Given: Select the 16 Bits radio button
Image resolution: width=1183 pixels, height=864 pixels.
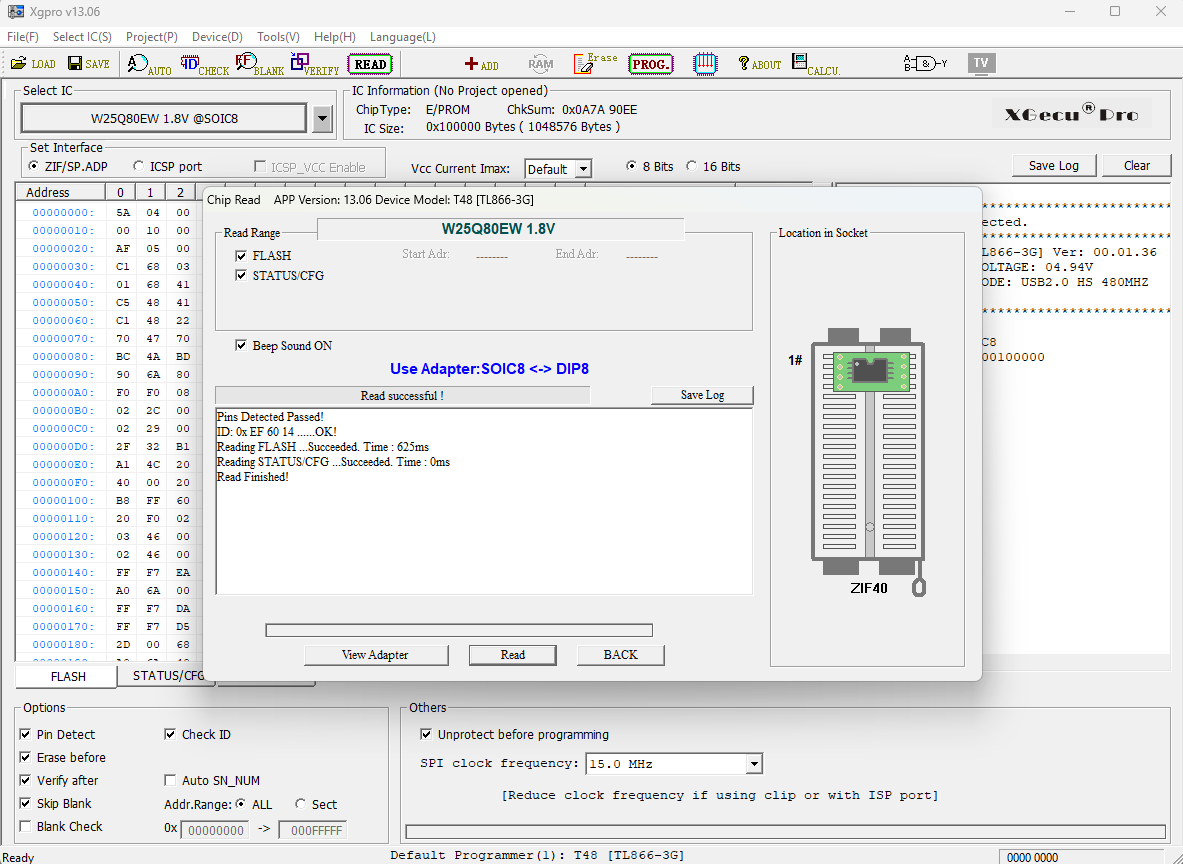Looking at the screenshot, I should click(x=692, y=167).
